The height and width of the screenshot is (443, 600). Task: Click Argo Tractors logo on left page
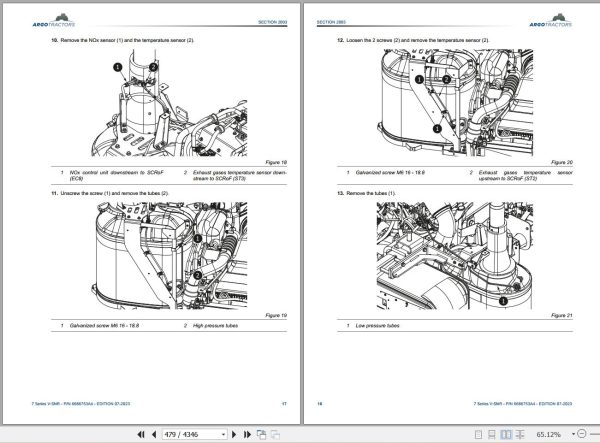tap(54, 21)
